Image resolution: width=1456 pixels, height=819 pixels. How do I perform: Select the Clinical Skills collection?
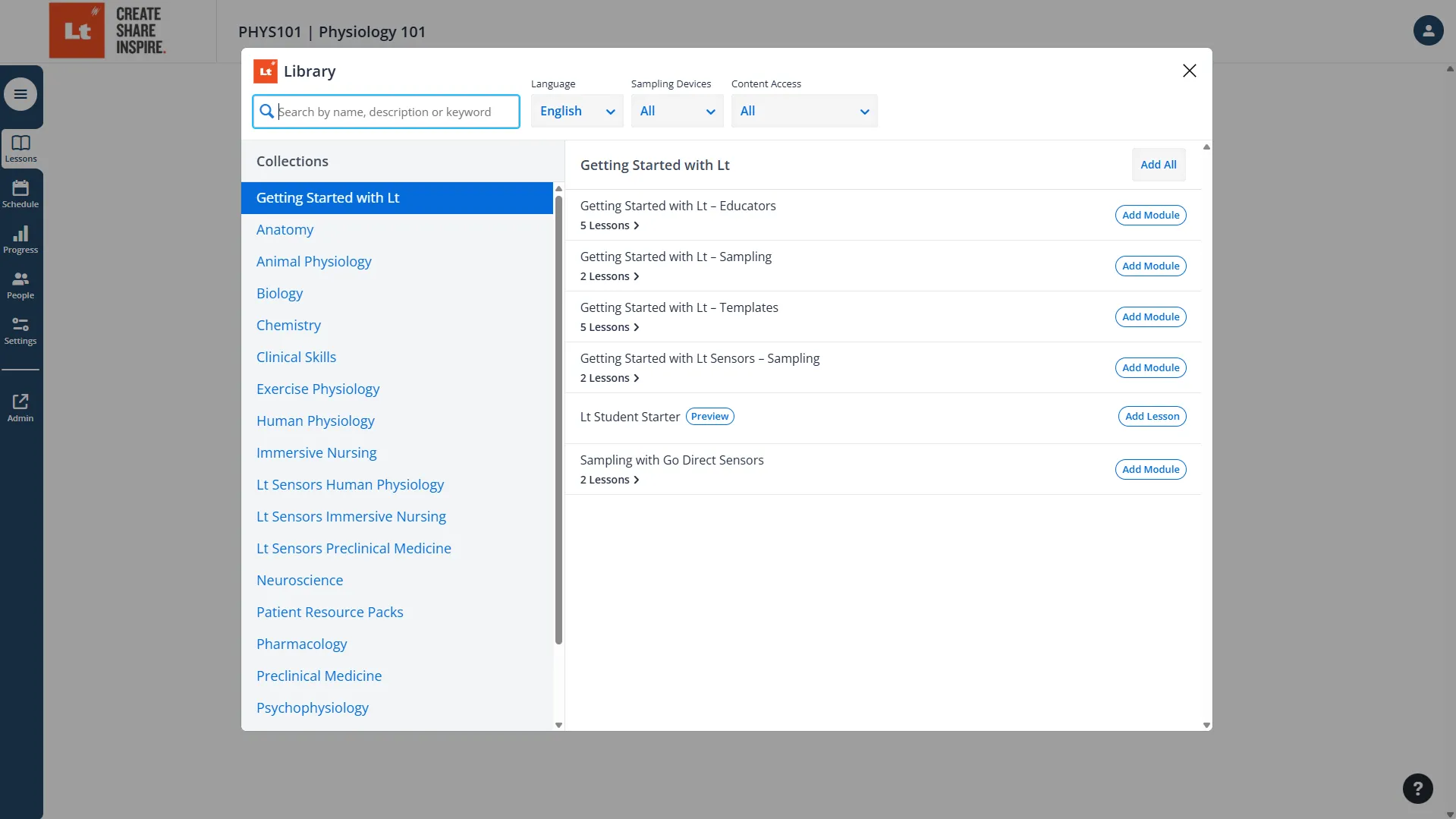[397, 358]
